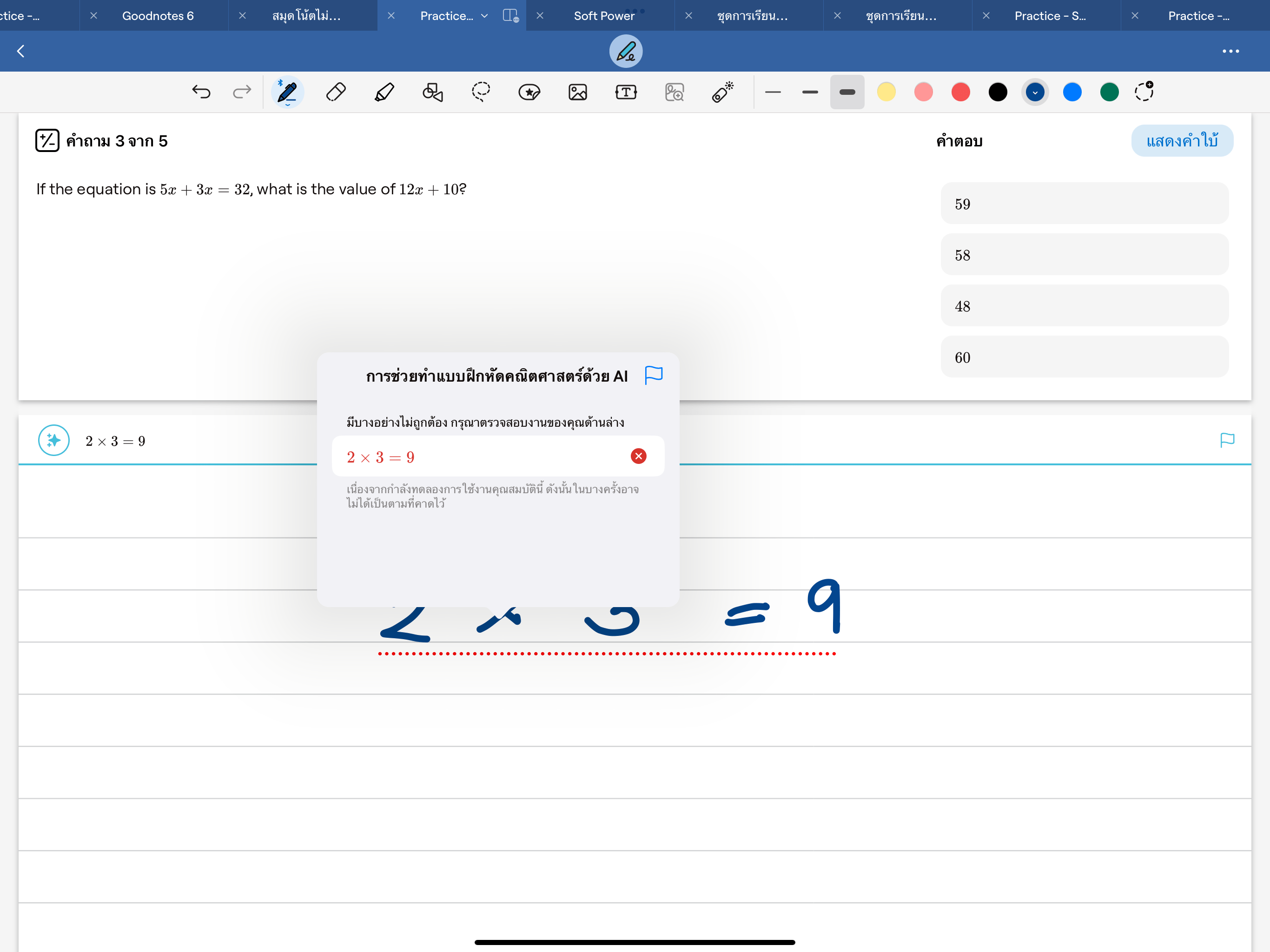
Task: Switch to the Soft Power tab
Action: click(x=604, y=16)
